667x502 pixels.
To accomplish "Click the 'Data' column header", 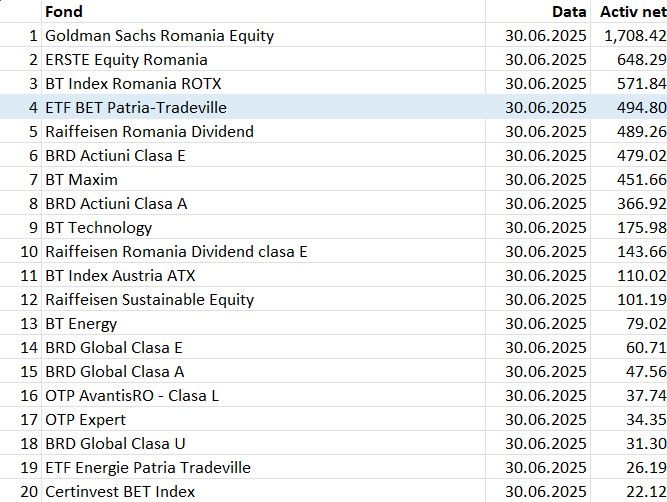I will coord(538,11).
